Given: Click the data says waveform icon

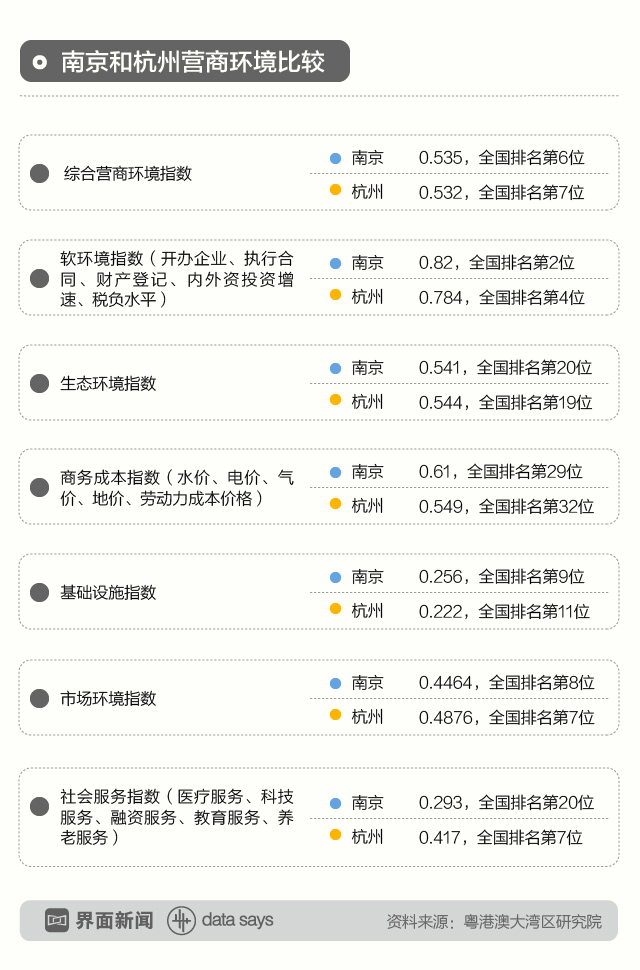Looking at the screenshot, I should click(181, 921).
